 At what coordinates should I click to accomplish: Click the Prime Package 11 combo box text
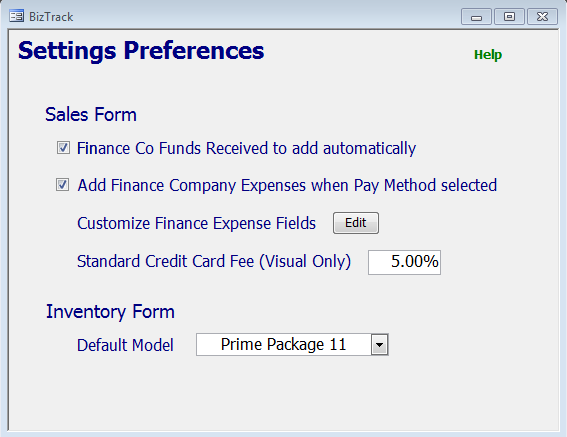click(x=284, y=344)
